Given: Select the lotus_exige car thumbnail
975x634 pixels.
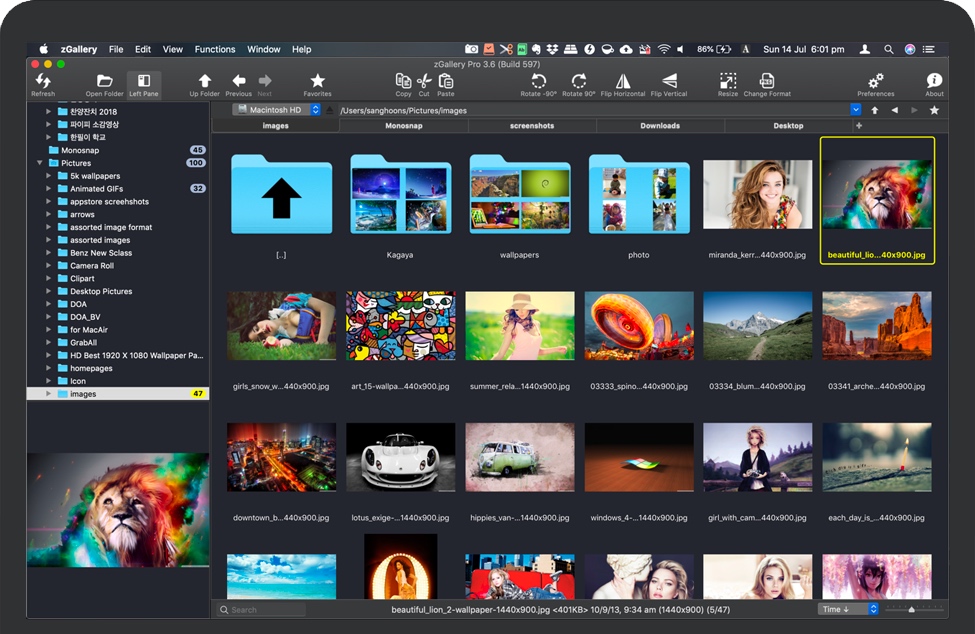Looking at the screenshot, I should click(400, 457).
